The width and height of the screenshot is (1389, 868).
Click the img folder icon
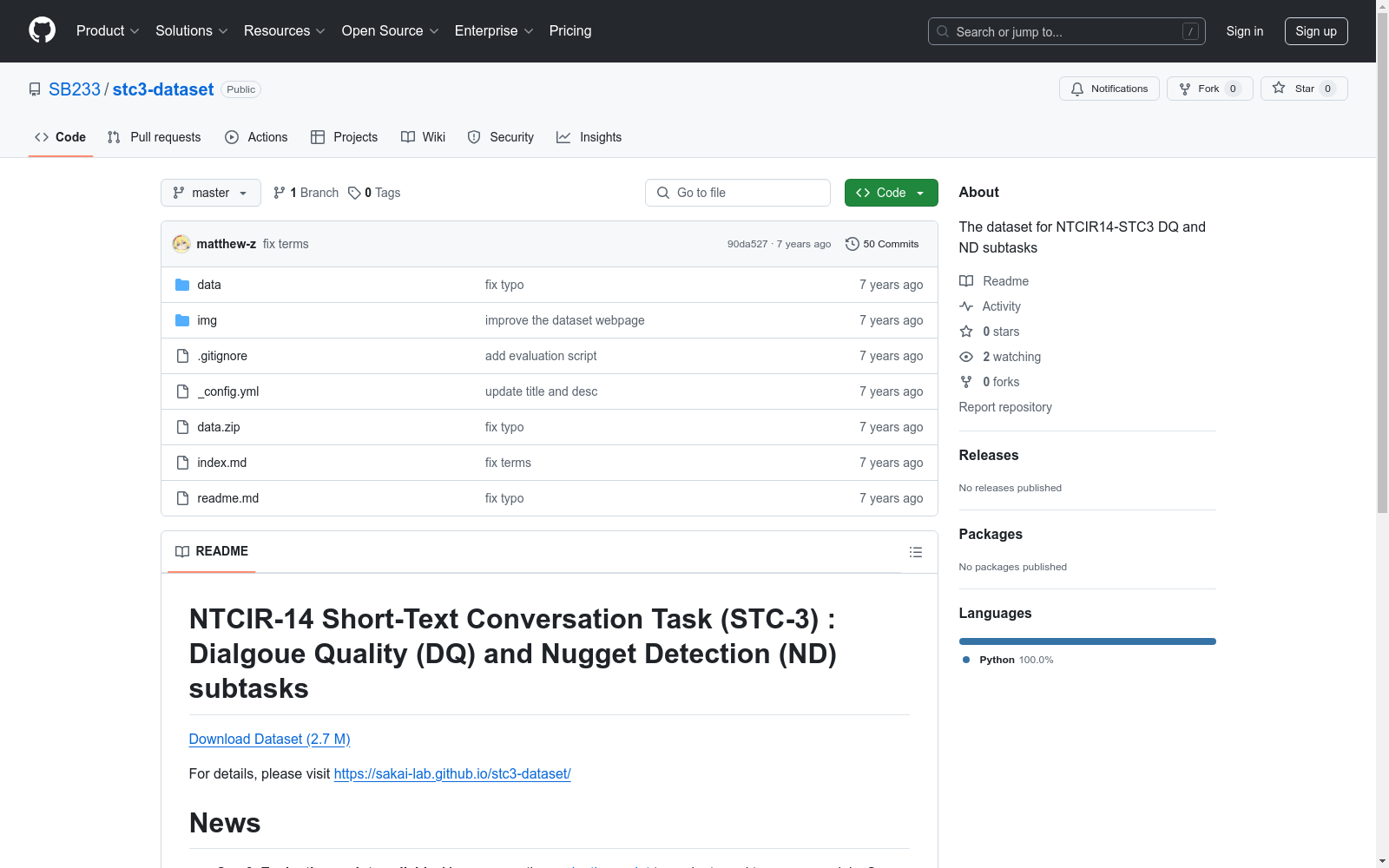(182, 320)
